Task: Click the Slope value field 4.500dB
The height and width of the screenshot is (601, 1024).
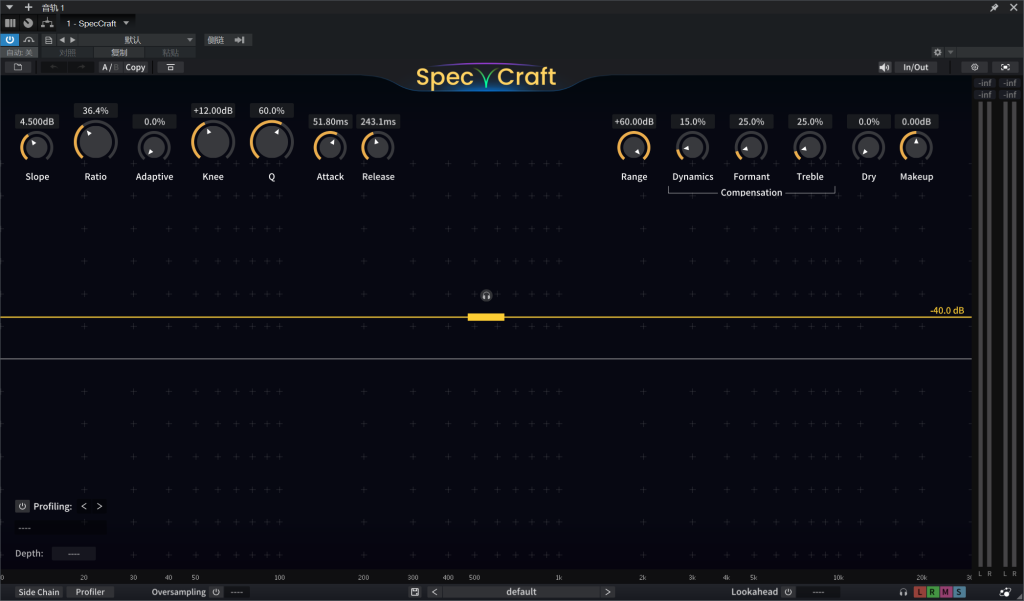Action: tap(37, 122)
